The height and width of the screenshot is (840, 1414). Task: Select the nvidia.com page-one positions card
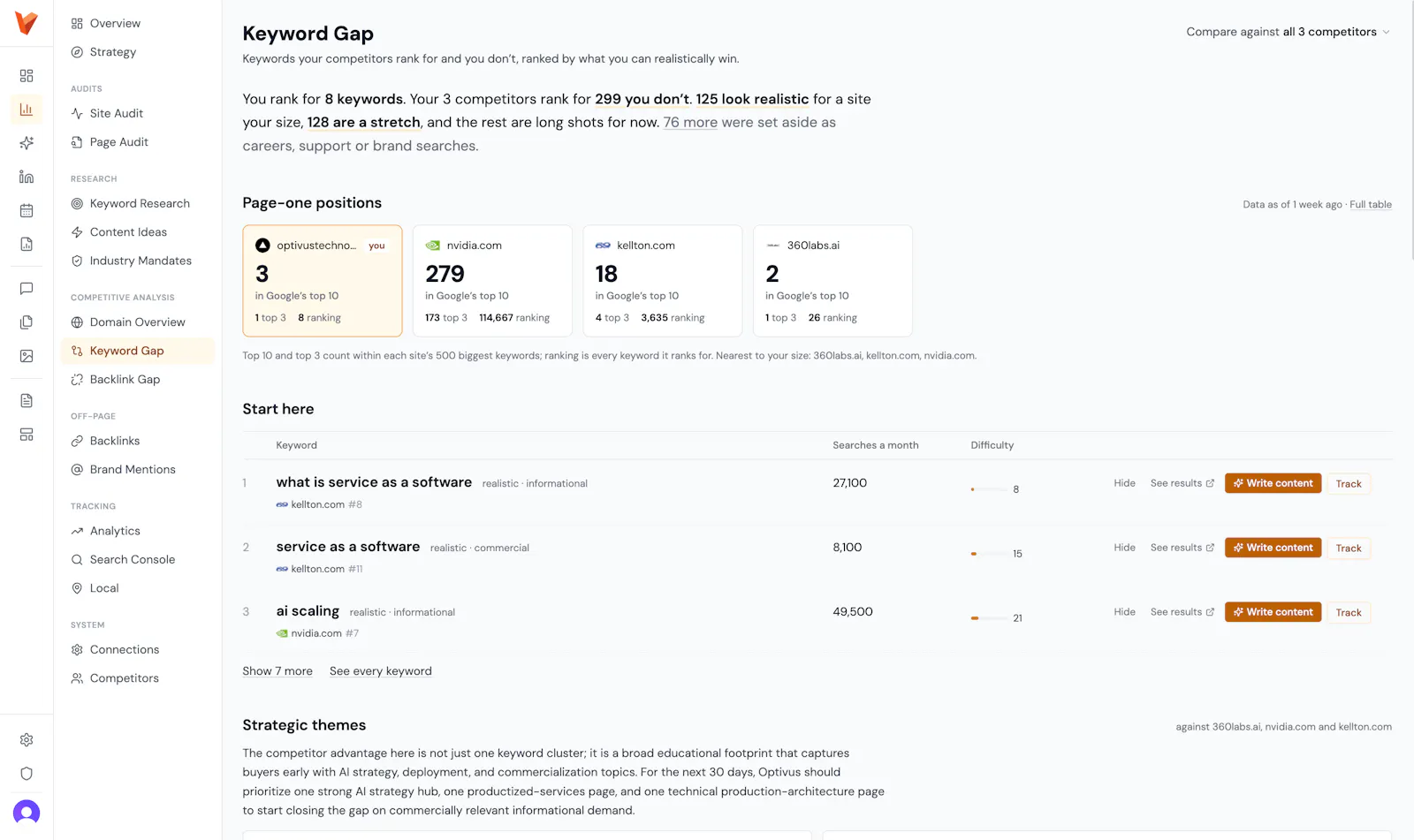(x=492, y=281)
